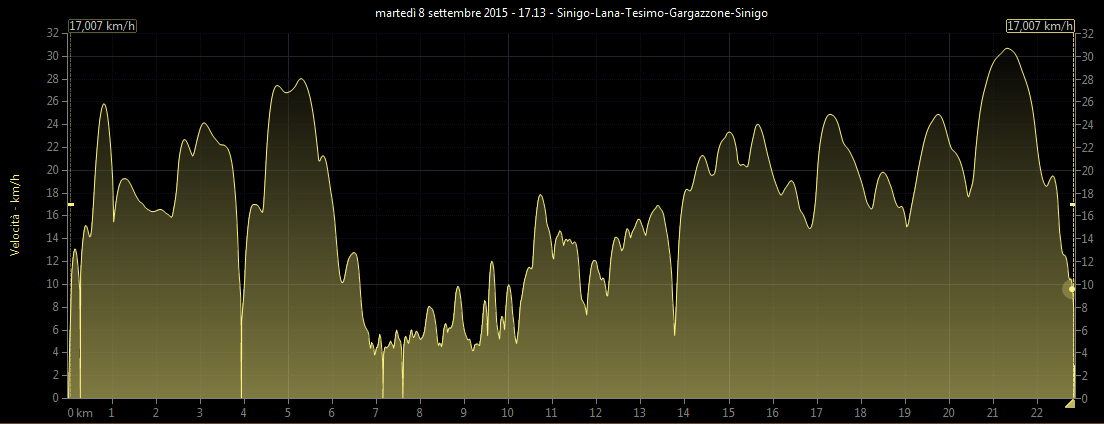Click the speed drop to zero at 4 km
The width and height of the screenshot is (1104, 424).
pos(241,394)
